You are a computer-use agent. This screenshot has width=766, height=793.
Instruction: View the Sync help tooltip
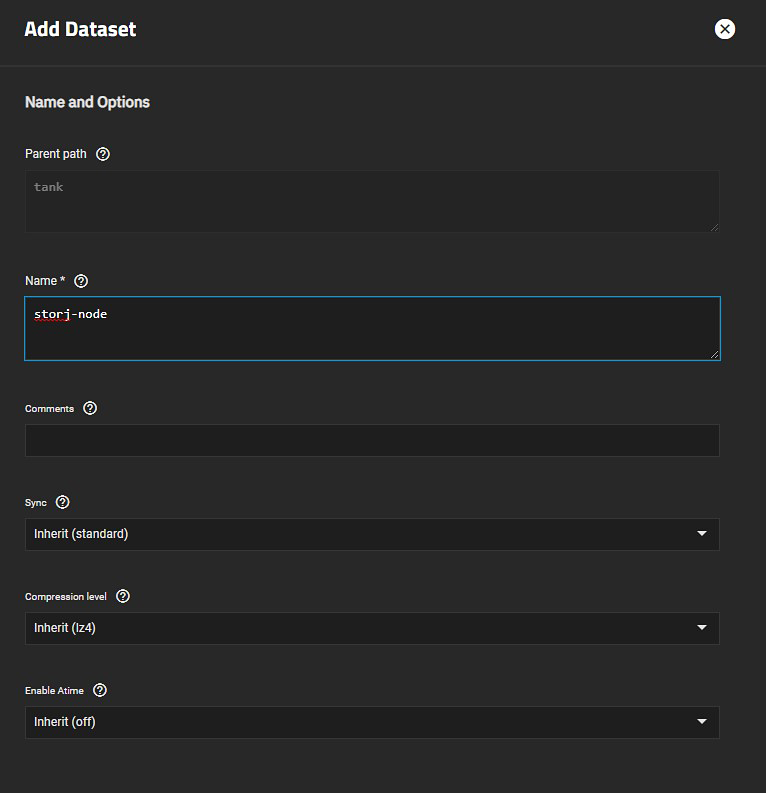pos(63,502)
